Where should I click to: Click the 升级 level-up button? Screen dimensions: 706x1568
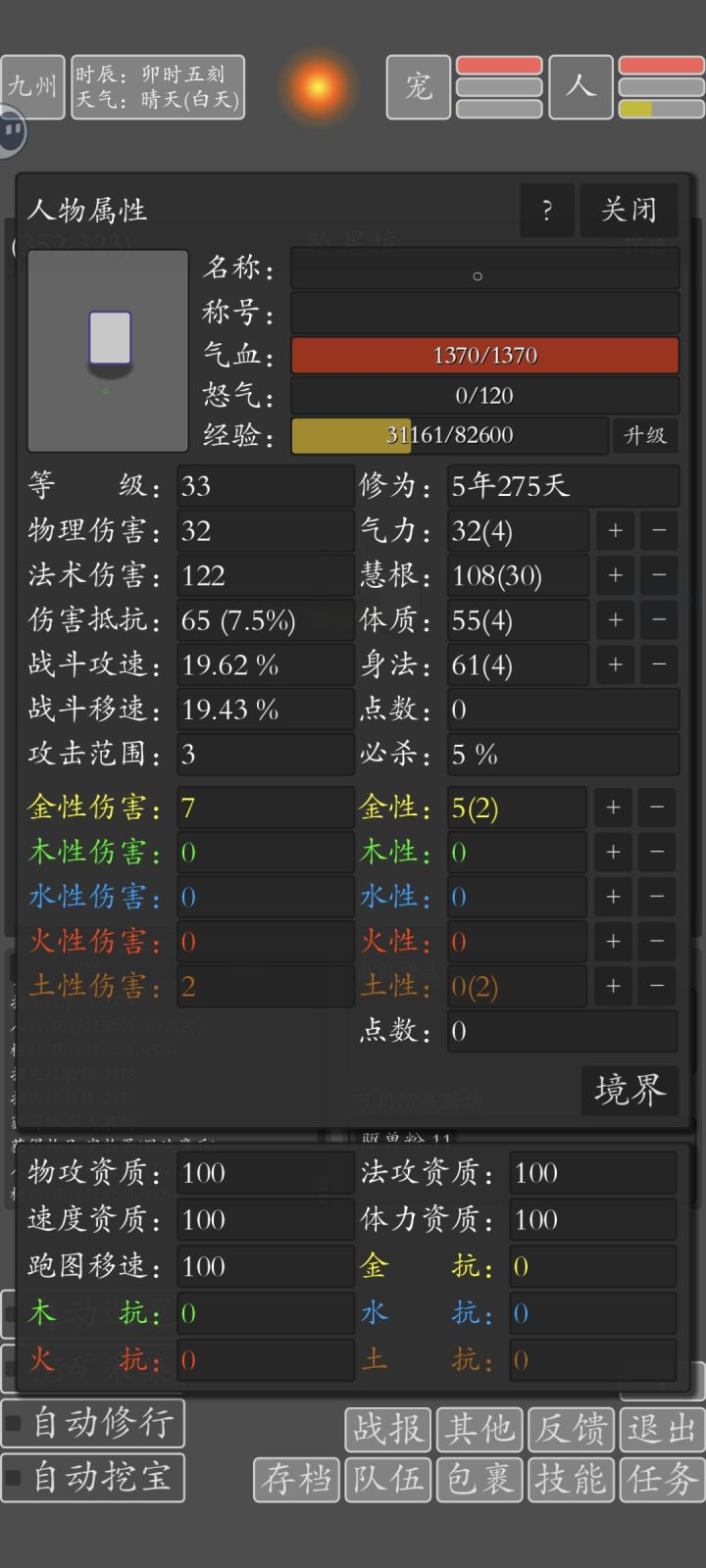coord(645,435)
